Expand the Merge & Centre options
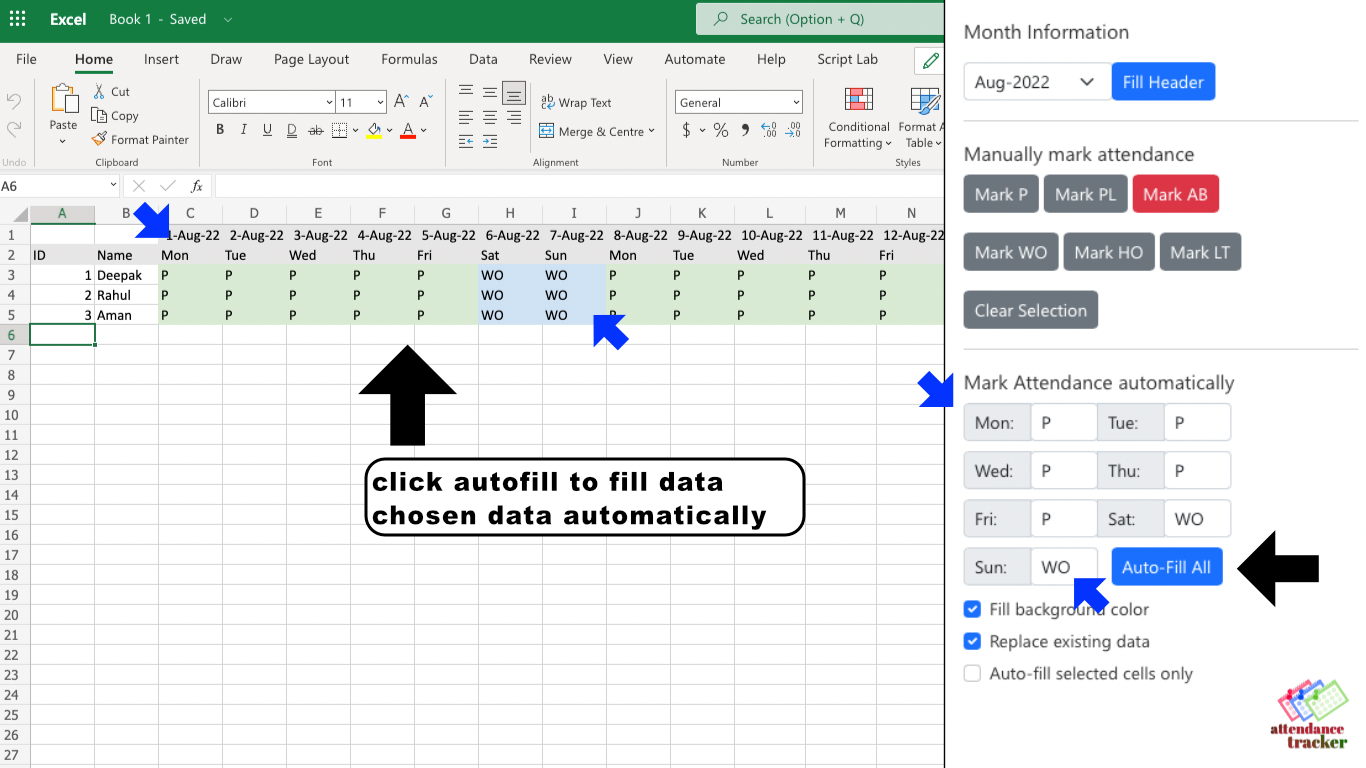1366x768 pixels. (x=652, y=131)
